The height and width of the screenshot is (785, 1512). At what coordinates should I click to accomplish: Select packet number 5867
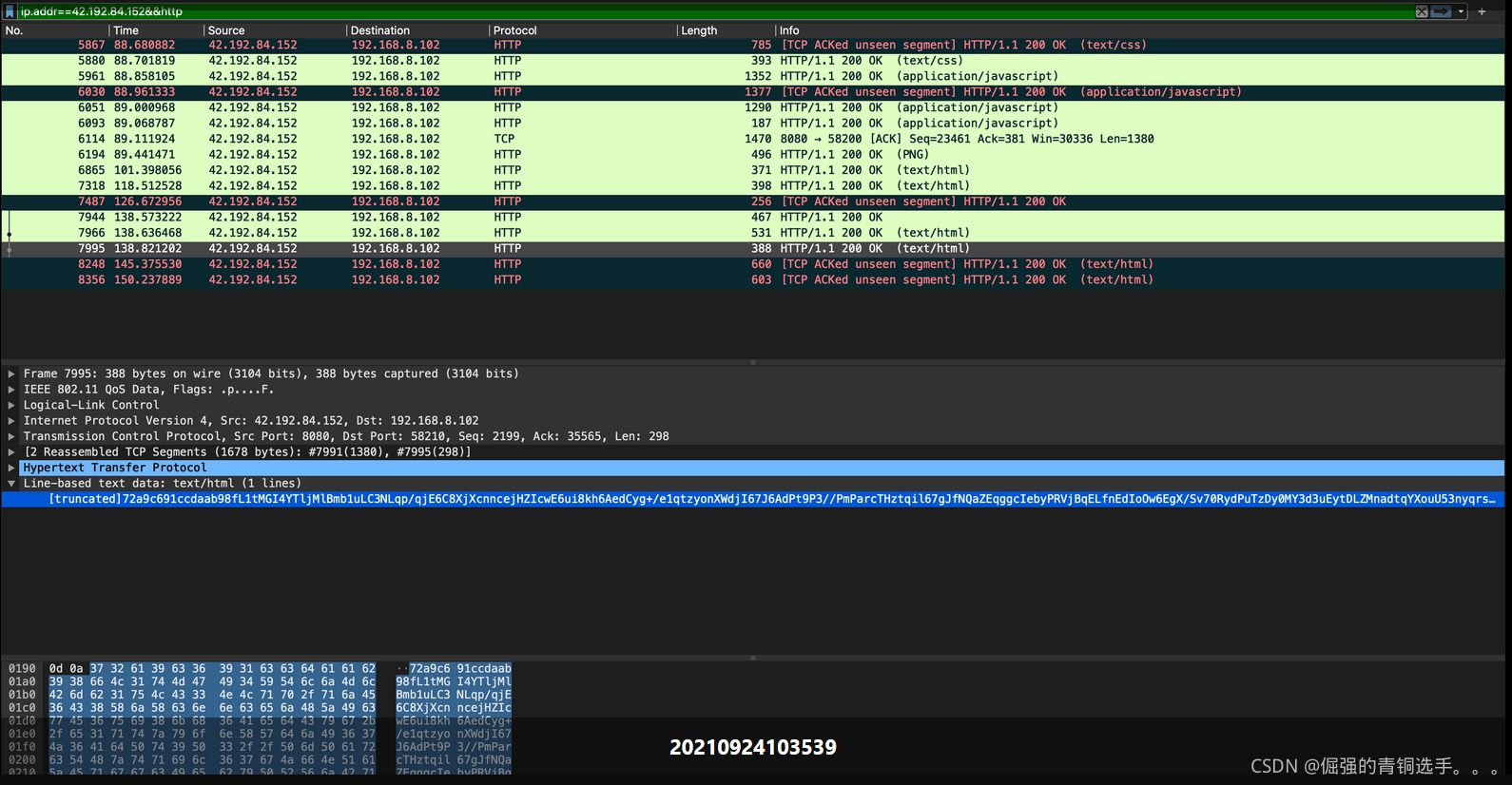tap(753, 45)
